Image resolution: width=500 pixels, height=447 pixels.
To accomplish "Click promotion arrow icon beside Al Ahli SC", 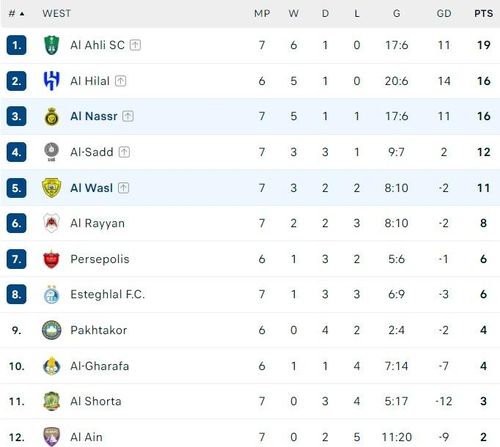I will tap(135, 45).
